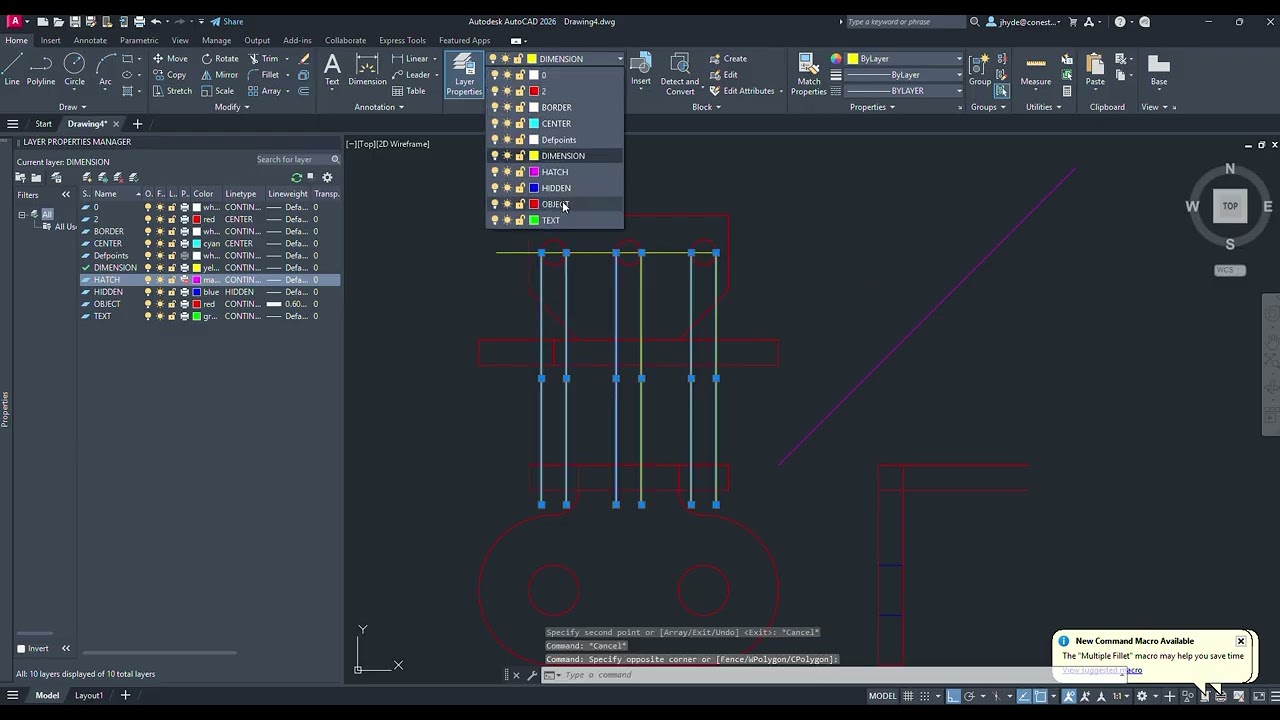Choose OBJECT from the layer dropdown list

[x=554, y=204]
